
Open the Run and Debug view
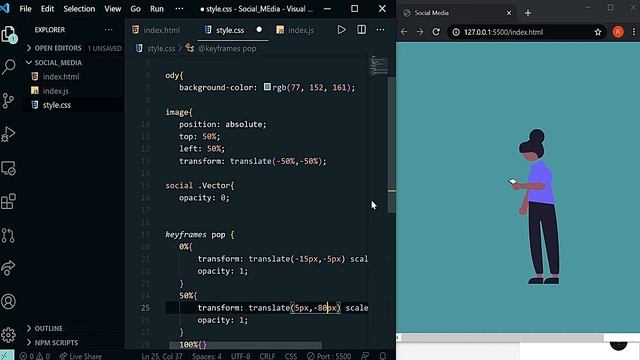[x=8, y=134]
